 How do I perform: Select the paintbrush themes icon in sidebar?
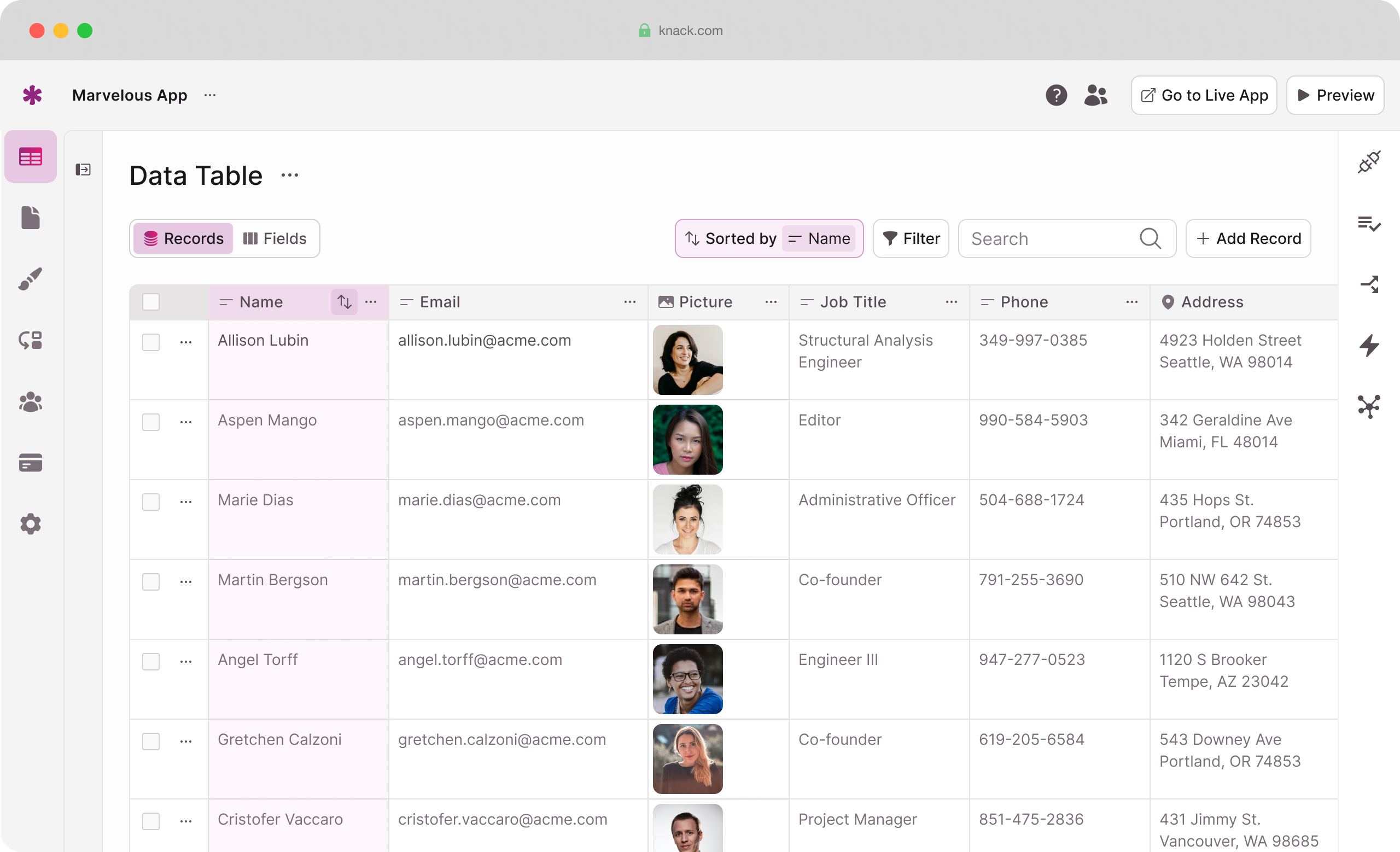pyautogui.click(x=31, y=279)
